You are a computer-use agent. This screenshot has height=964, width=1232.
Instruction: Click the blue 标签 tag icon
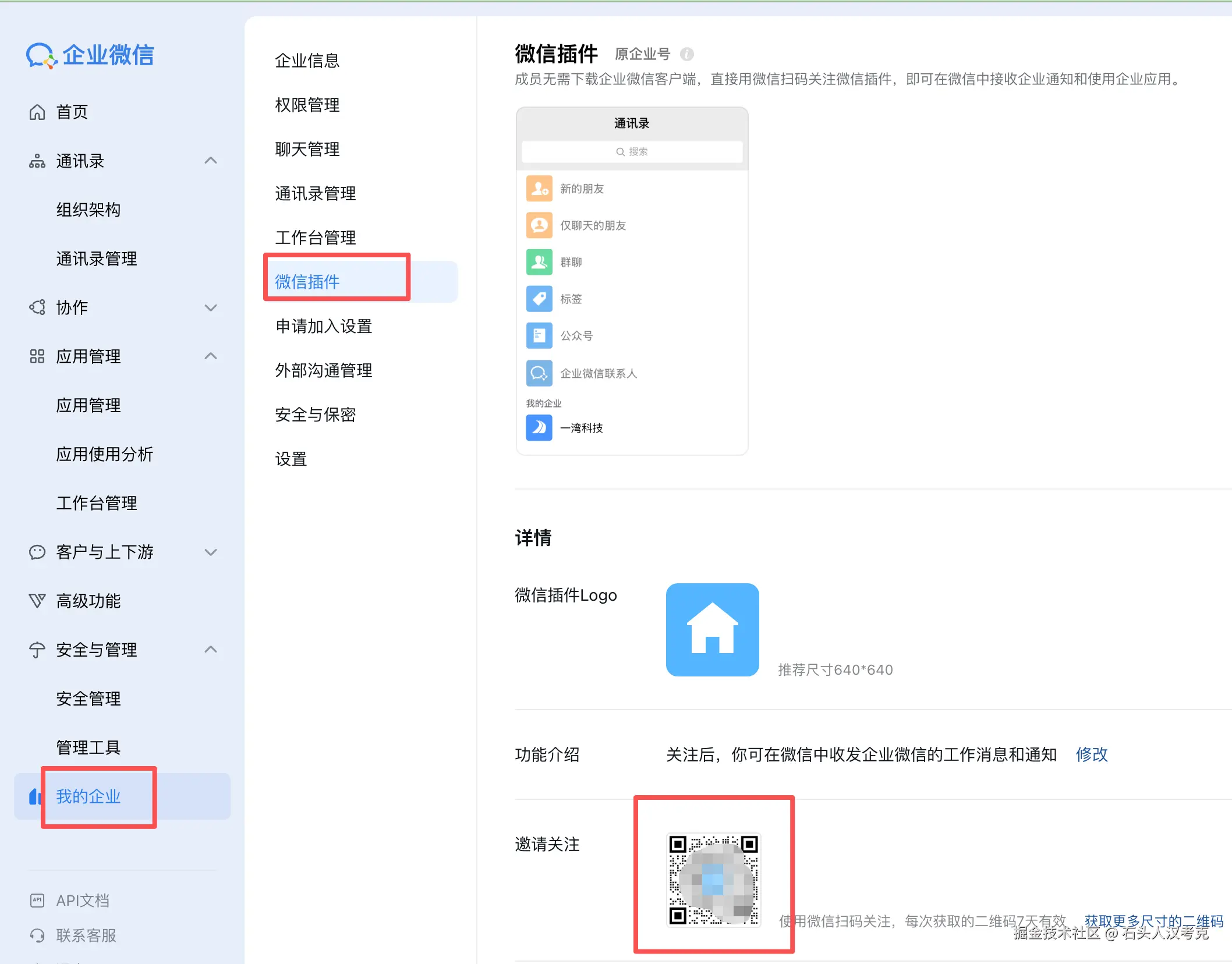539,299
